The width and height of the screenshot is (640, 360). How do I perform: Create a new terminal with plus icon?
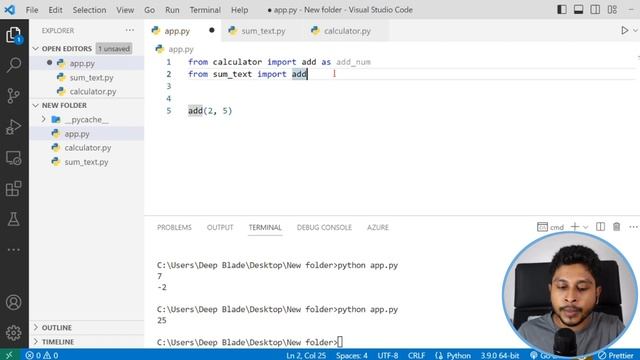[x=575, y=227]
